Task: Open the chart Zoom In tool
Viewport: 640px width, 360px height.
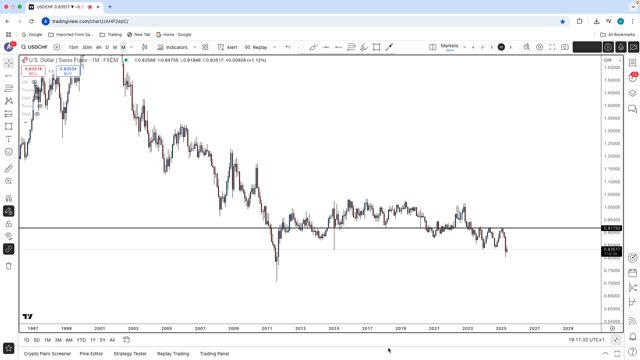Action: [9, 181]
